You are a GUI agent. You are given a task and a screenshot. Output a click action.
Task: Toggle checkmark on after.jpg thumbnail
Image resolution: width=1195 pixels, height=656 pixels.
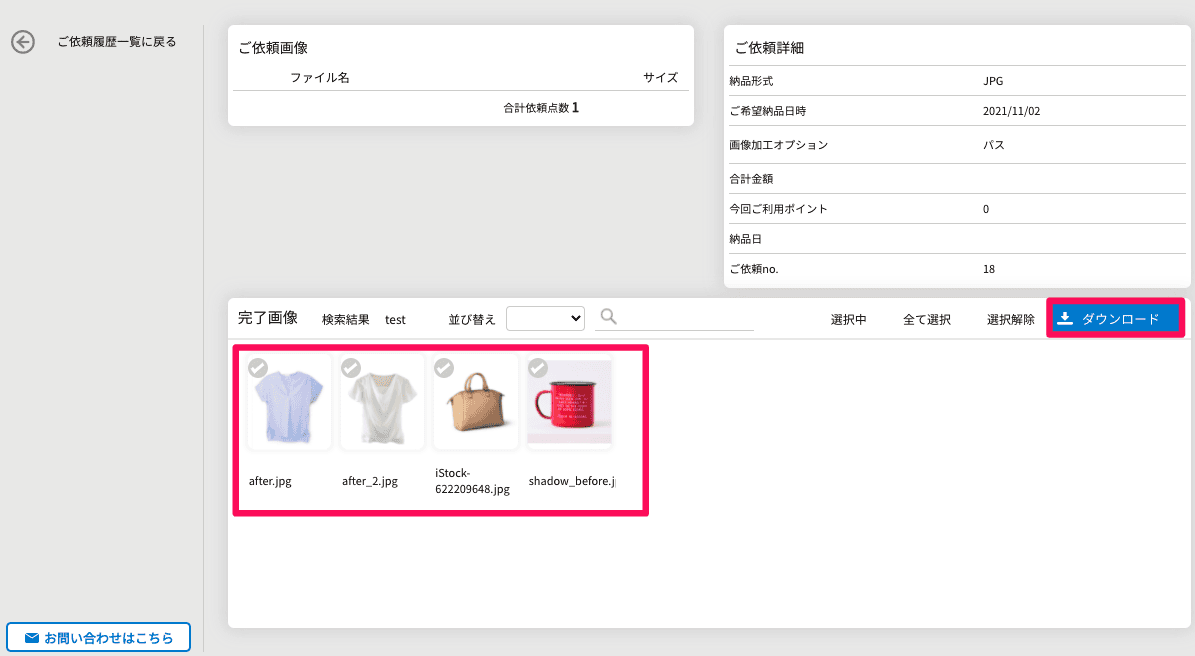click(258, 368)
